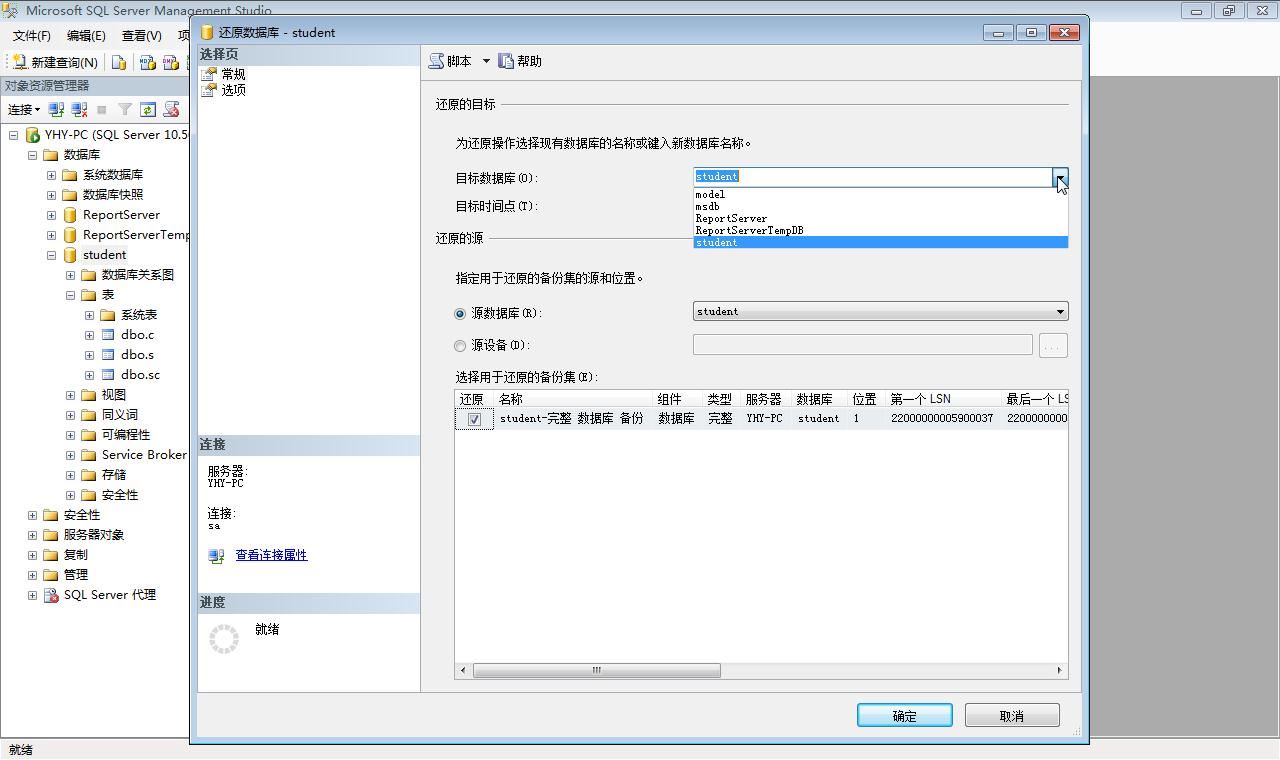This screenshot has width=1280, height=760.
Task: Open the 脚本 dropdown arrow
Action: [x=486, y=61]
